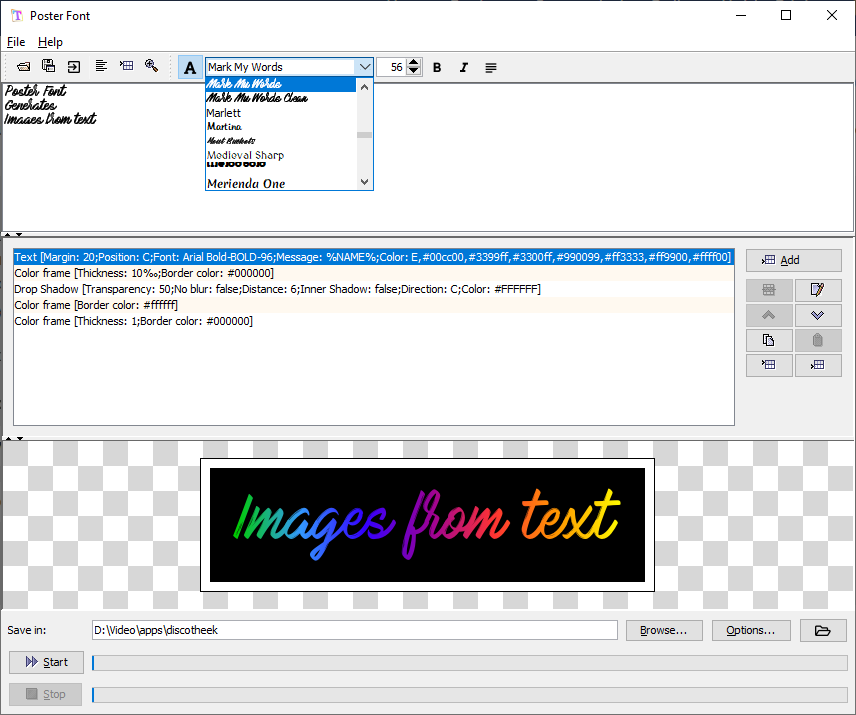
Task: Increase font size with the spinner up arrow
Action: [x=413, y=62]
